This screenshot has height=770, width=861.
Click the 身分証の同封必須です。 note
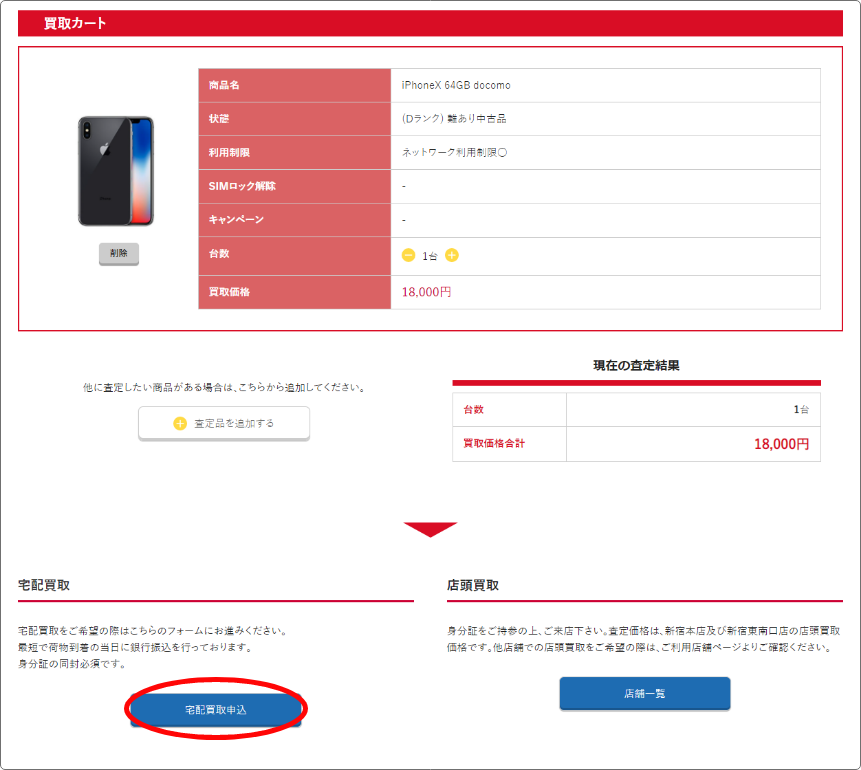[74, 664]
